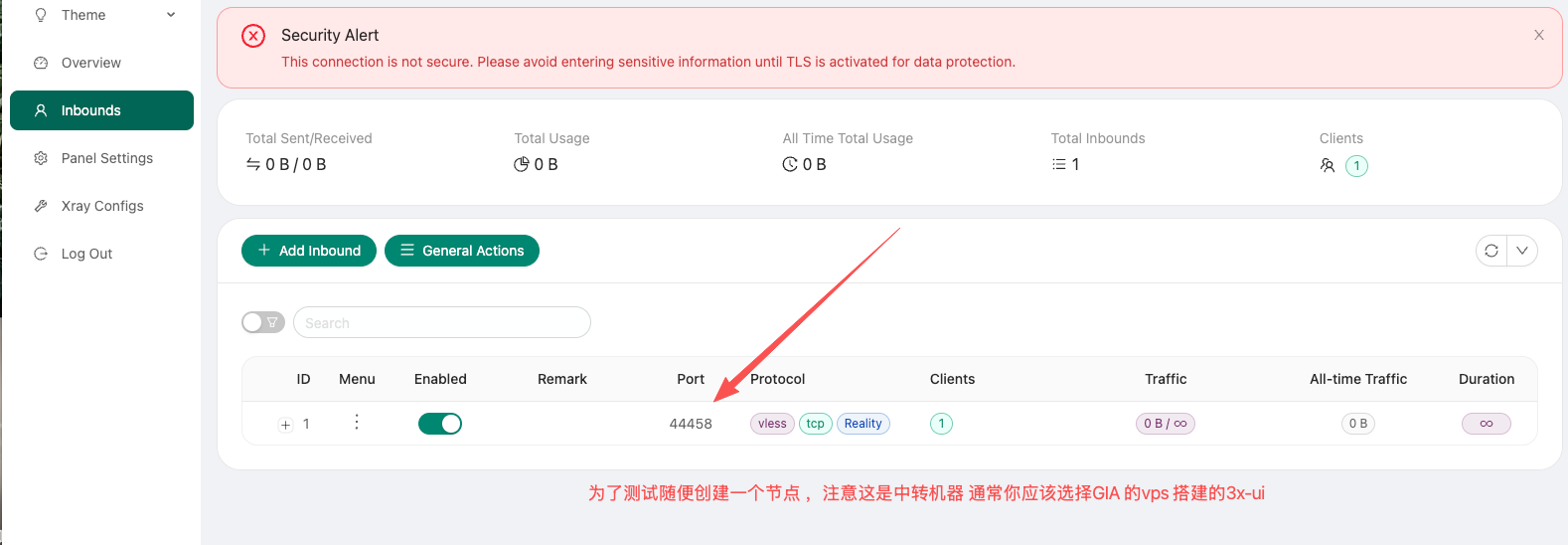Open Xray Configs page
The width and height of the screenshot is (1568, 545).
[101, 206]
